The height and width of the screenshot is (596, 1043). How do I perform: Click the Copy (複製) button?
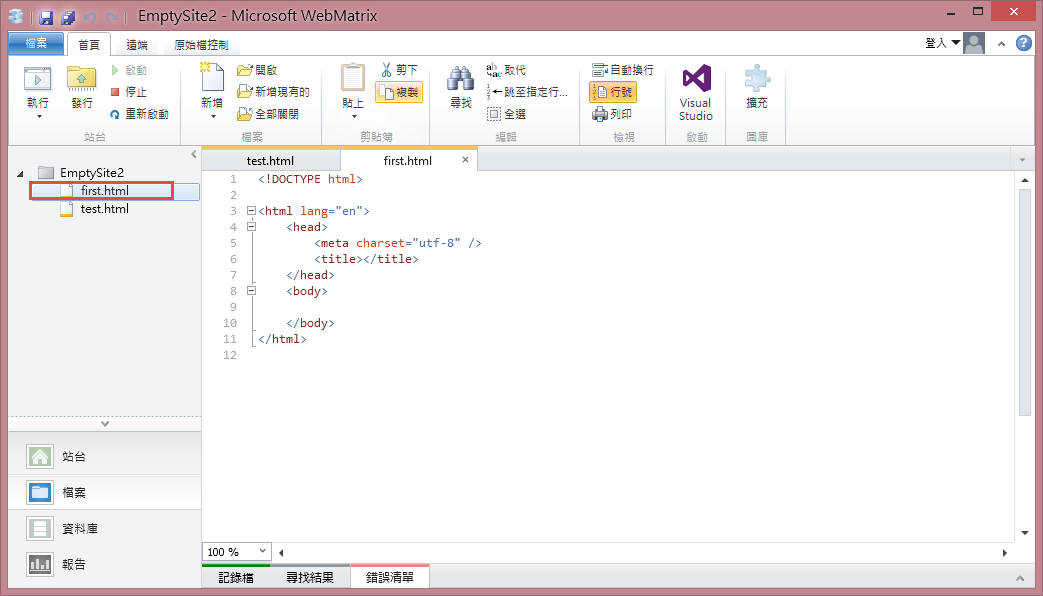tap(399, 92)
